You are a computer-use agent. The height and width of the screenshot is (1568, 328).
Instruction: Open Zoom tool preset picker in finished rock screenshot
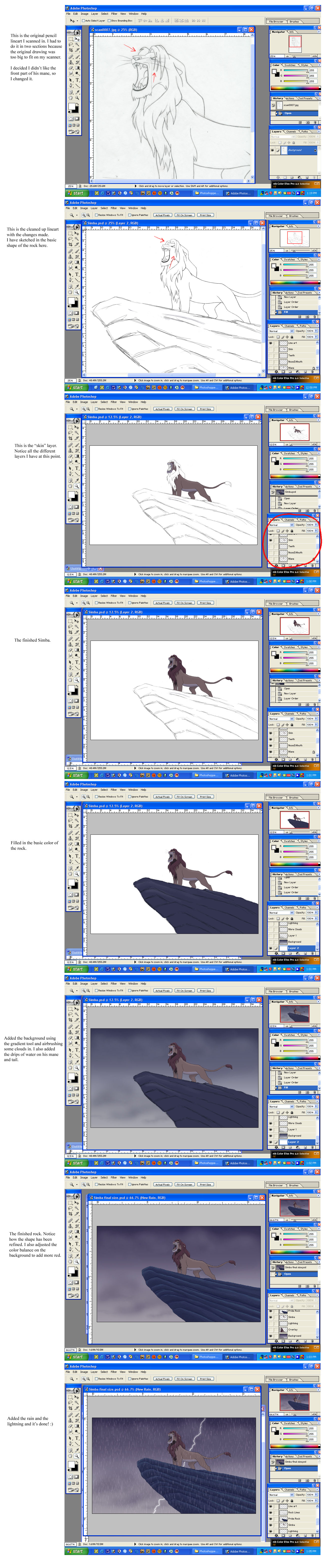pos(77,1184)
